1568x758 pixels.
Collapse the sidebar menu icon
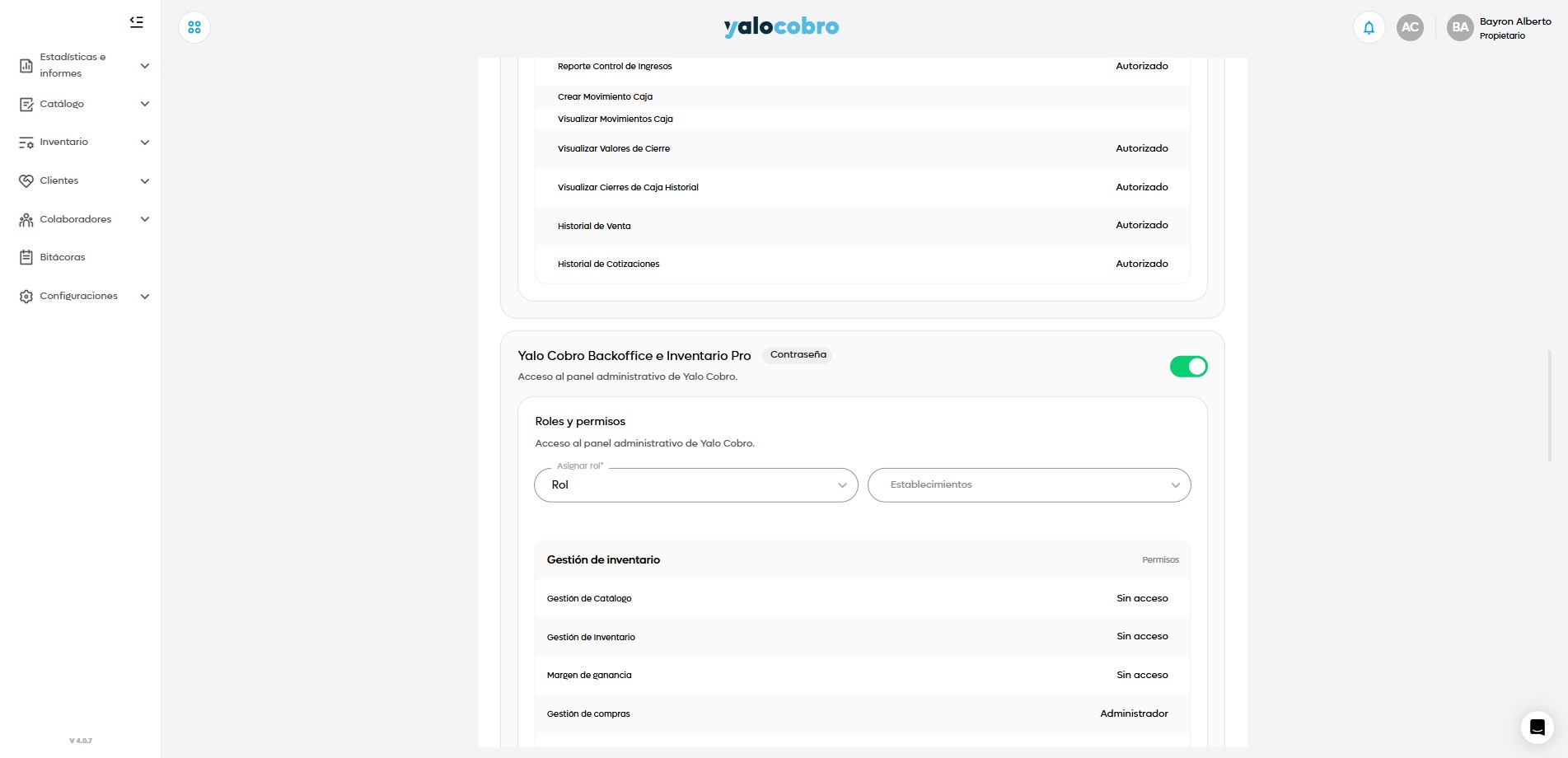137,22
